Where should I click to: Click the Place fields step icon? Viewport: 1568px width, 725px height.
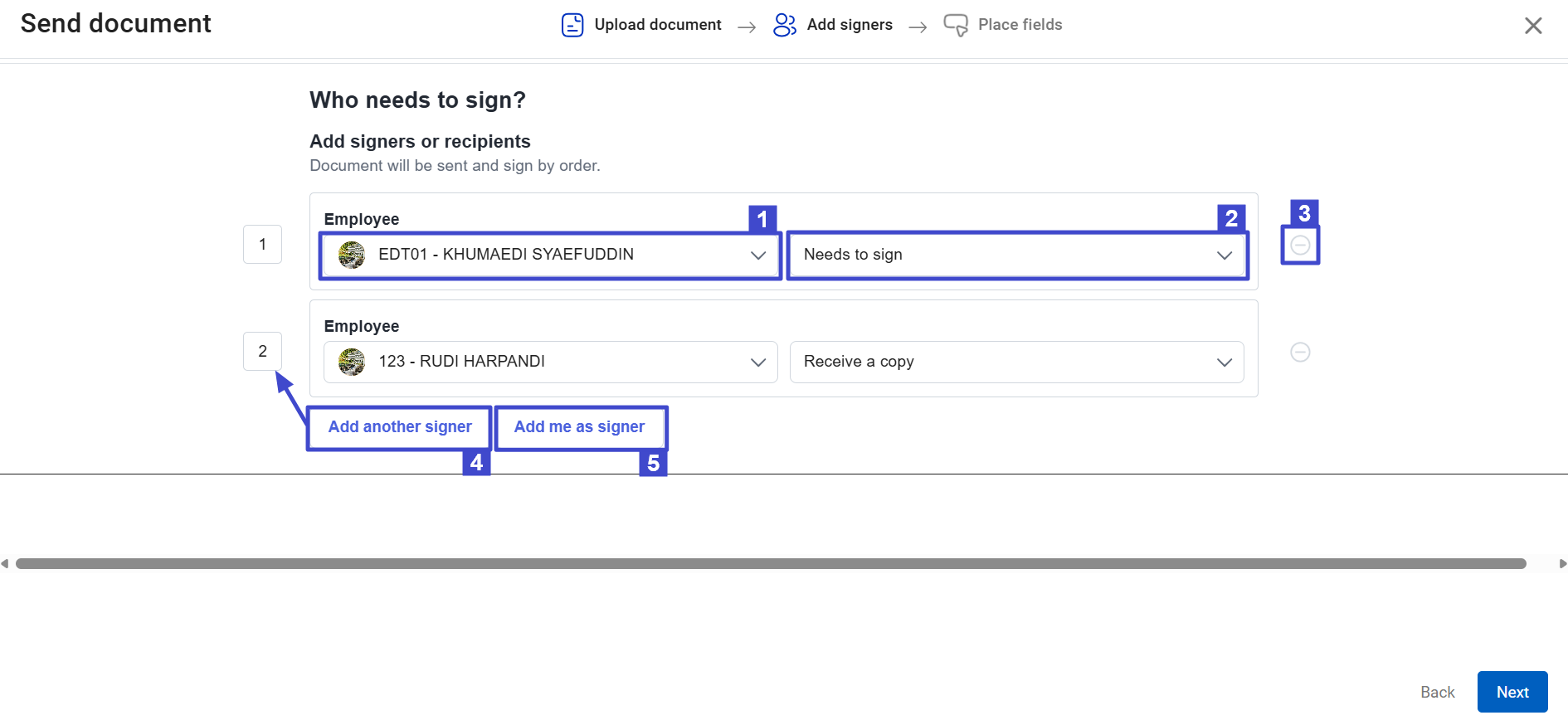pyautogui.click(x=955, y=25)
